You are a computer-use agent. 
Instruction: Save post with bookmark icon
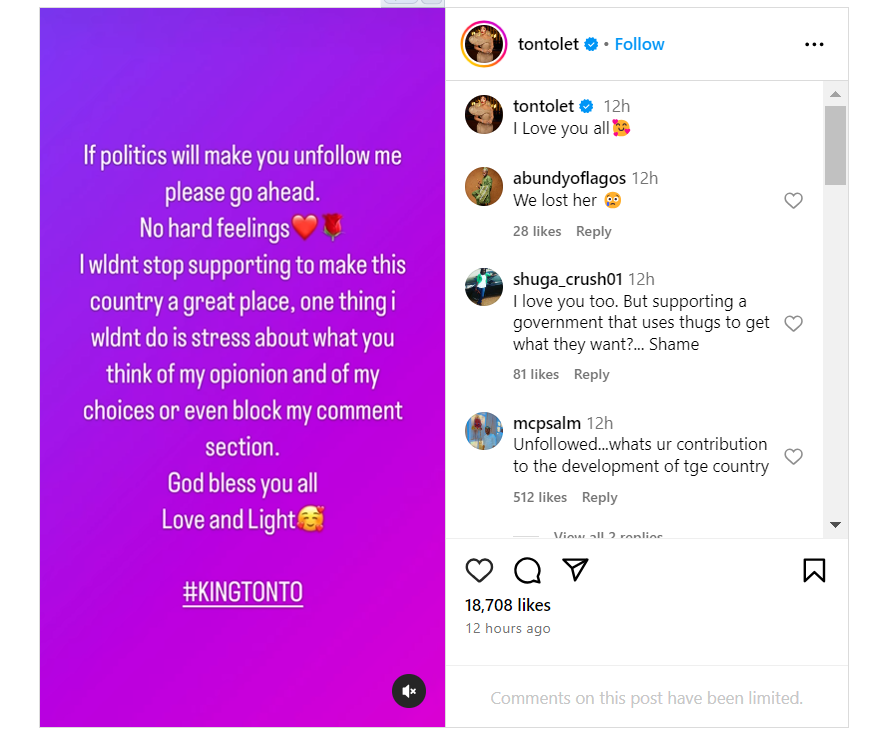click(814, 570)
